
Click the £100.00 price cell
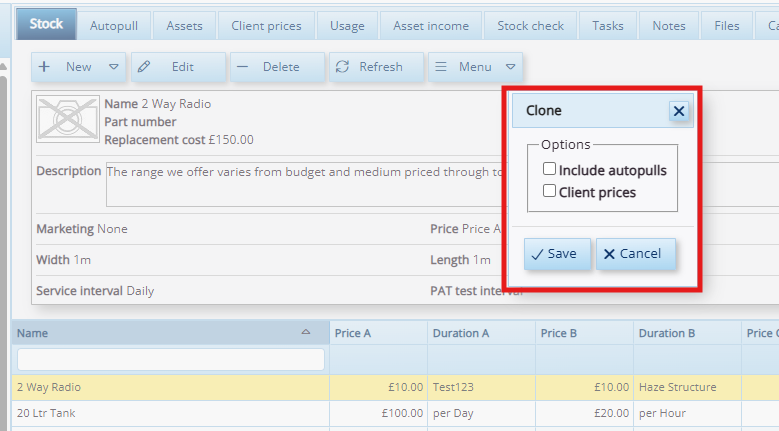pyautogui.click(x=378, y=414)
